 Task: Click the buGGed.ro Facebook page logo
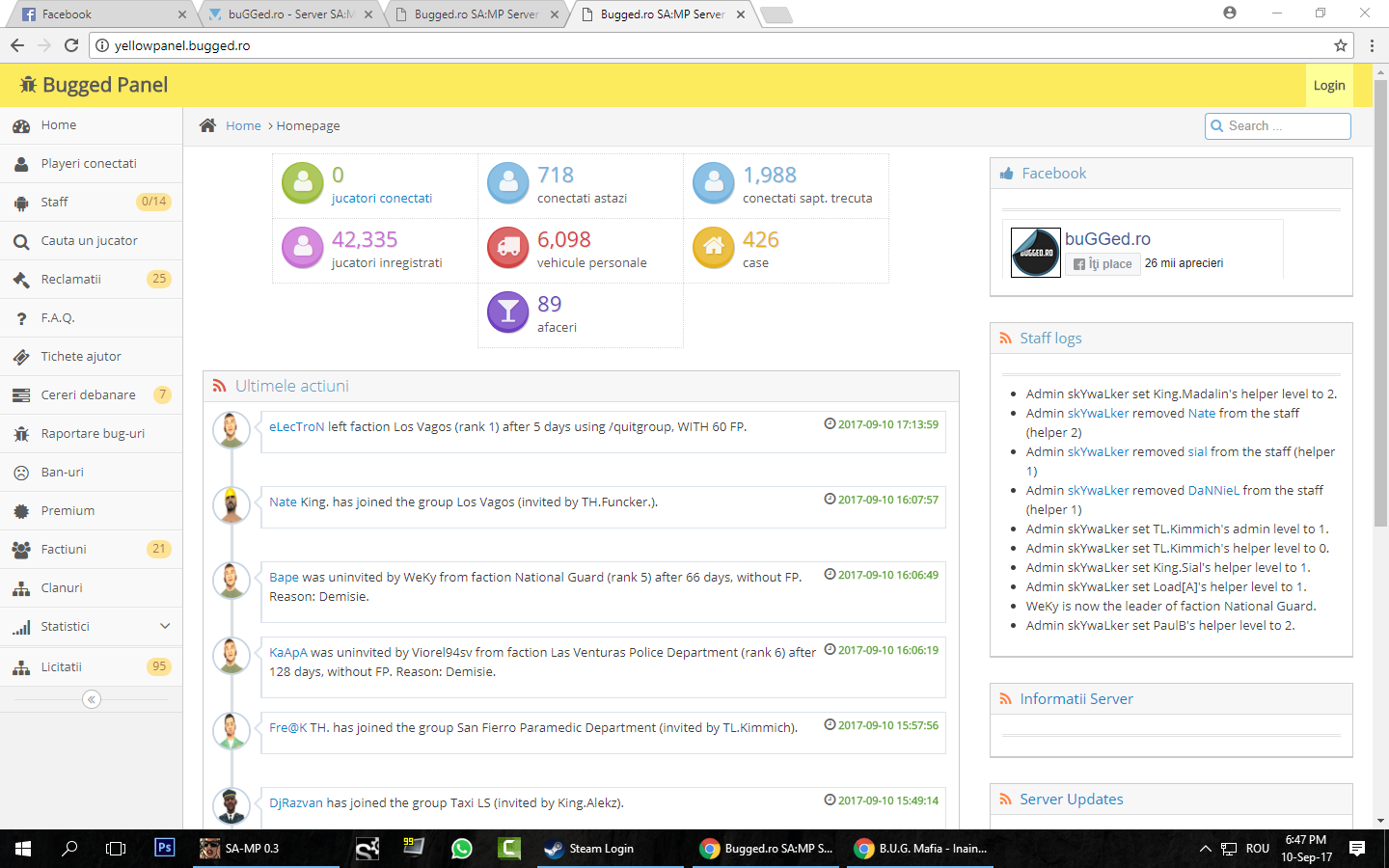1035,253
